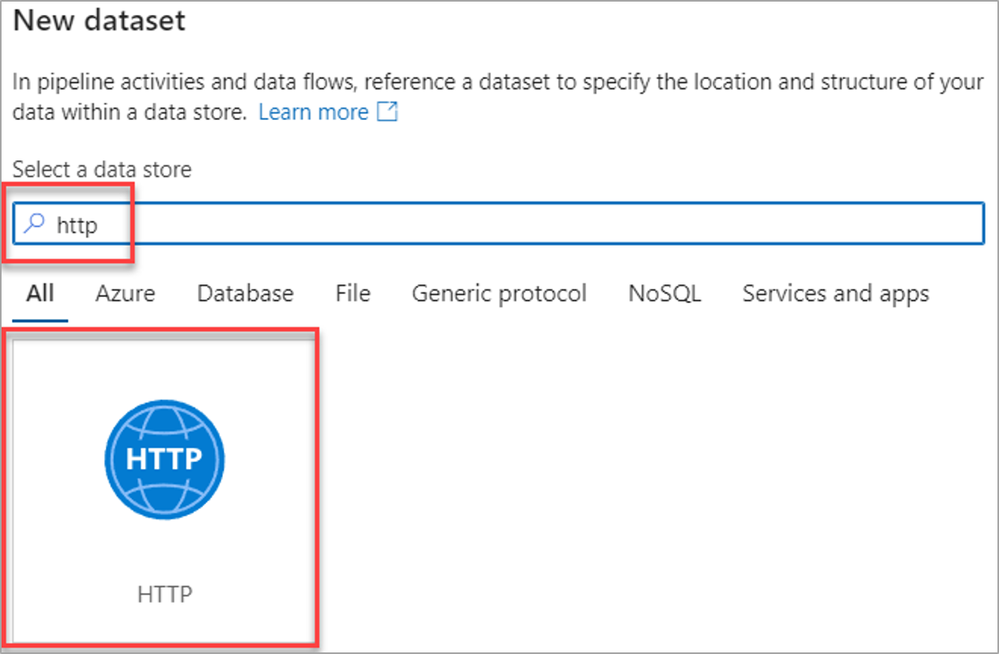Choose the HTTP label under the globe

point(164,594)
